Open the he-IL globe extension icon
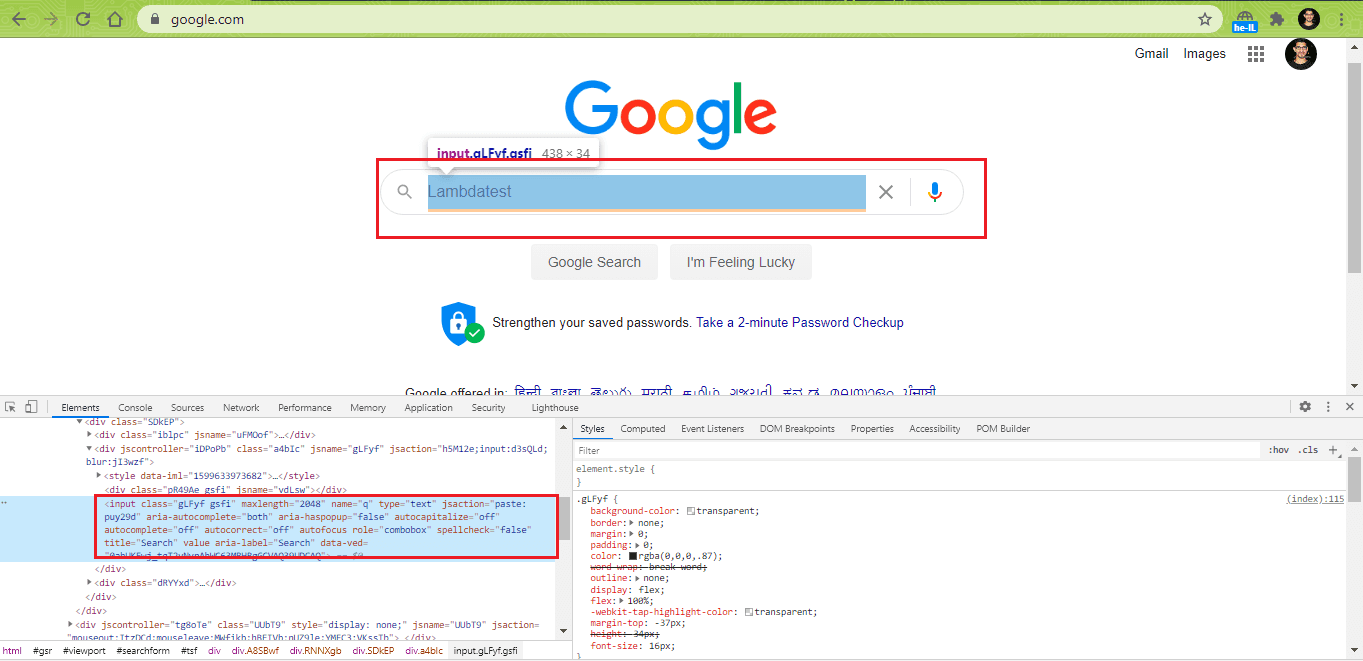 coord(1245,20)
